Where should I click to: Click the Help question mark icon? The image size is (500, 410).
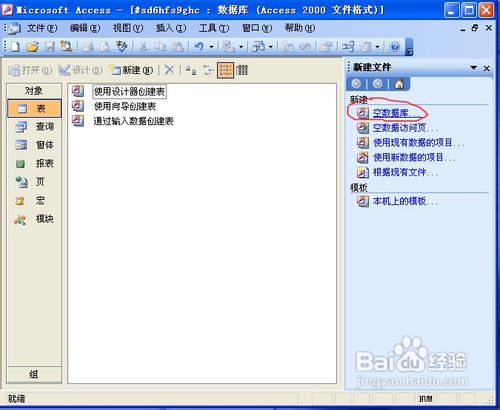(395, 47)
